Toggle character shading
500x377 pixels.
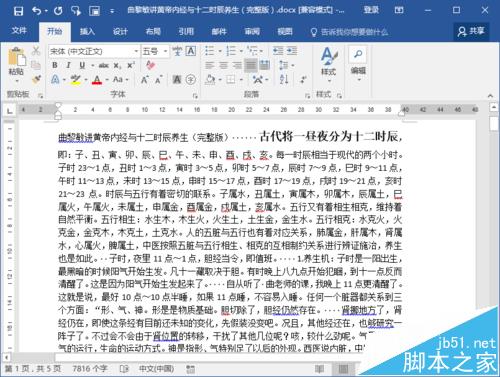(x=177, y=80)
